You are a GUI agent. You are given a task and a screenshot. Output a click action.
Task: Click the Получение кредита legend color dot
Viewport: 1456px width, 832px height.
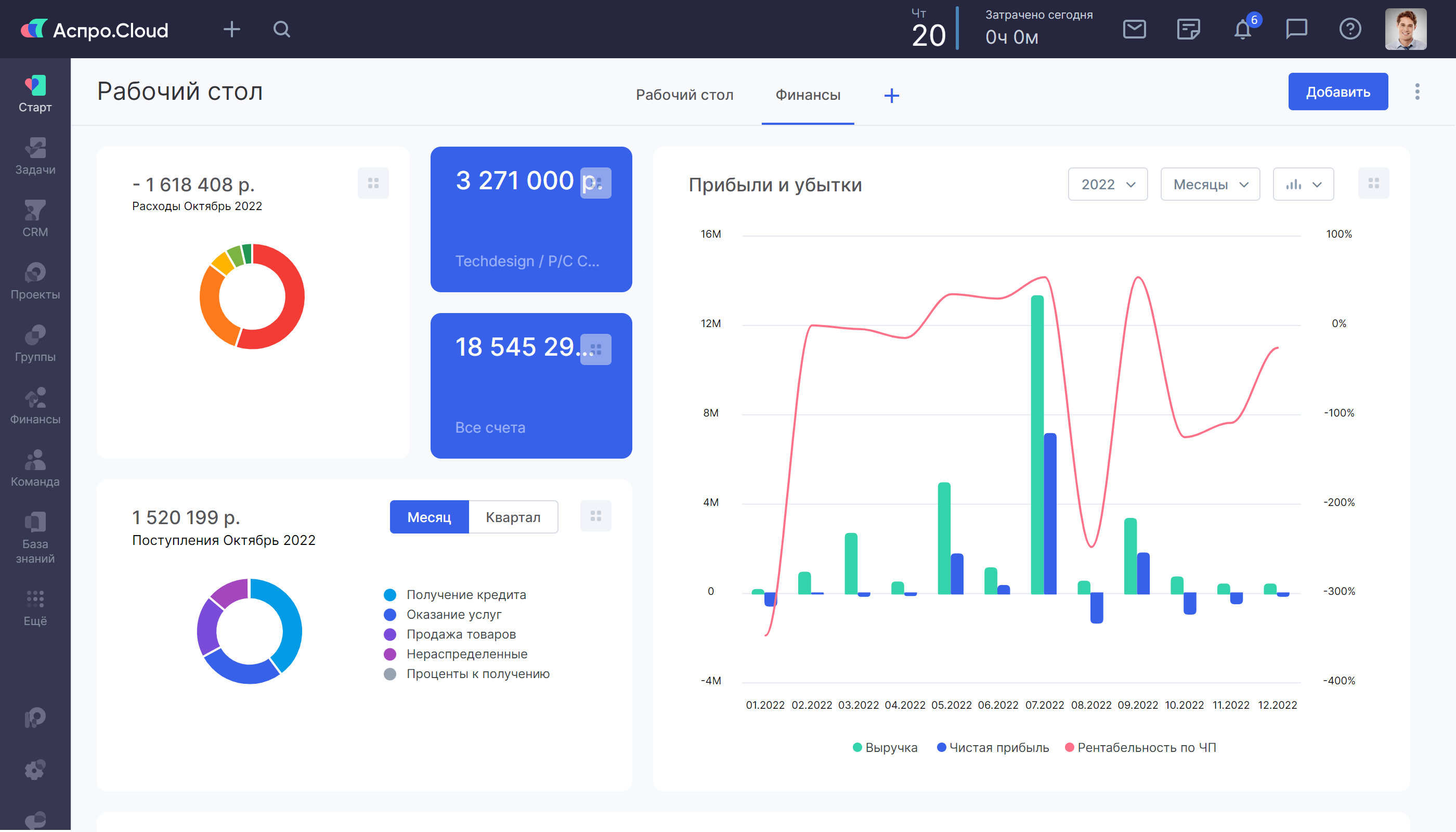pos(389,595)
